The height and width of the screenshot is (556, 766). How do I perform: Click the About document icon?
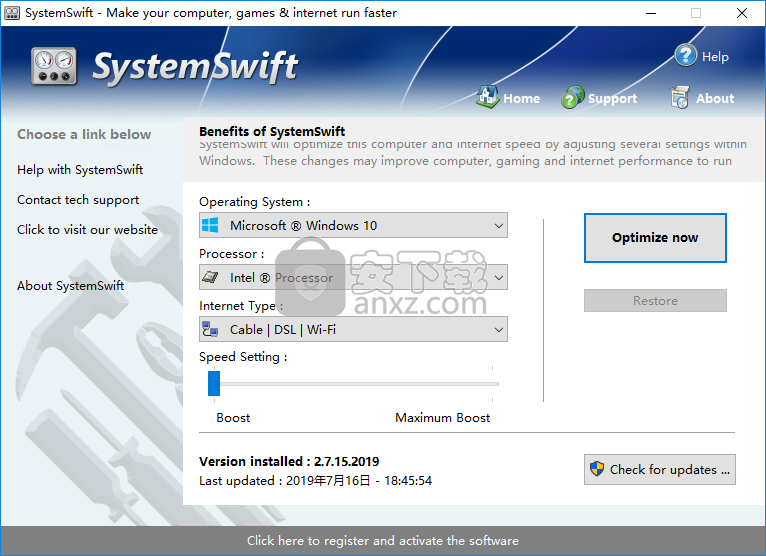coord(680,97)
